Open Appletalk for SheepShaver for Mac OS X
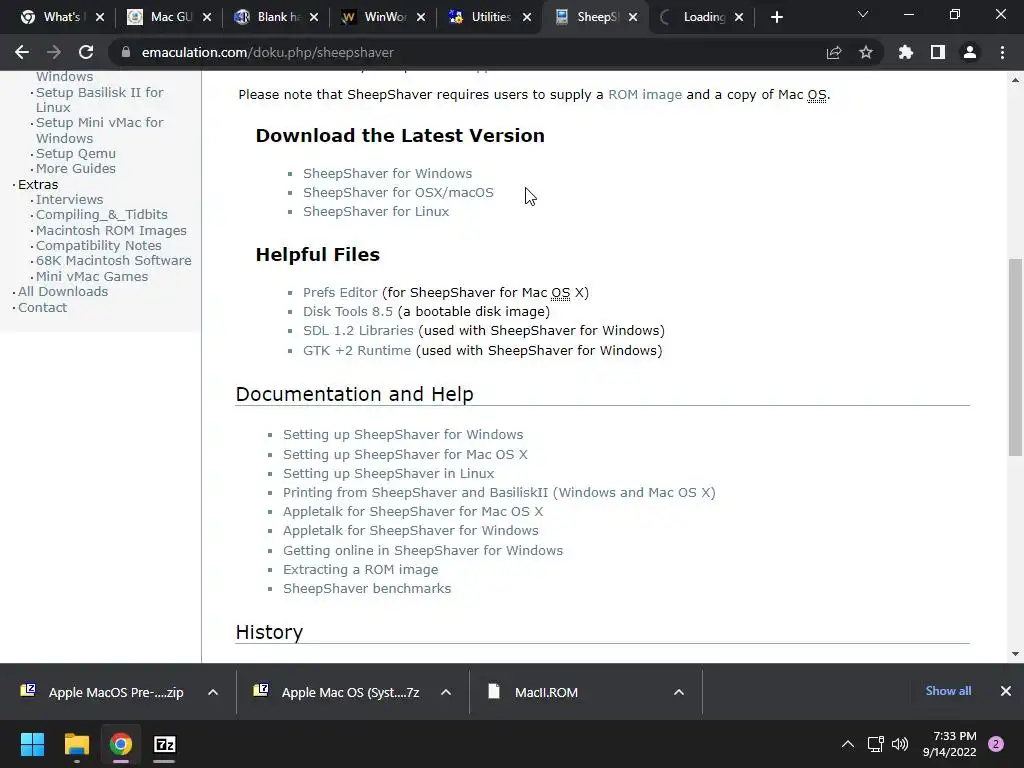 [413, 511]
